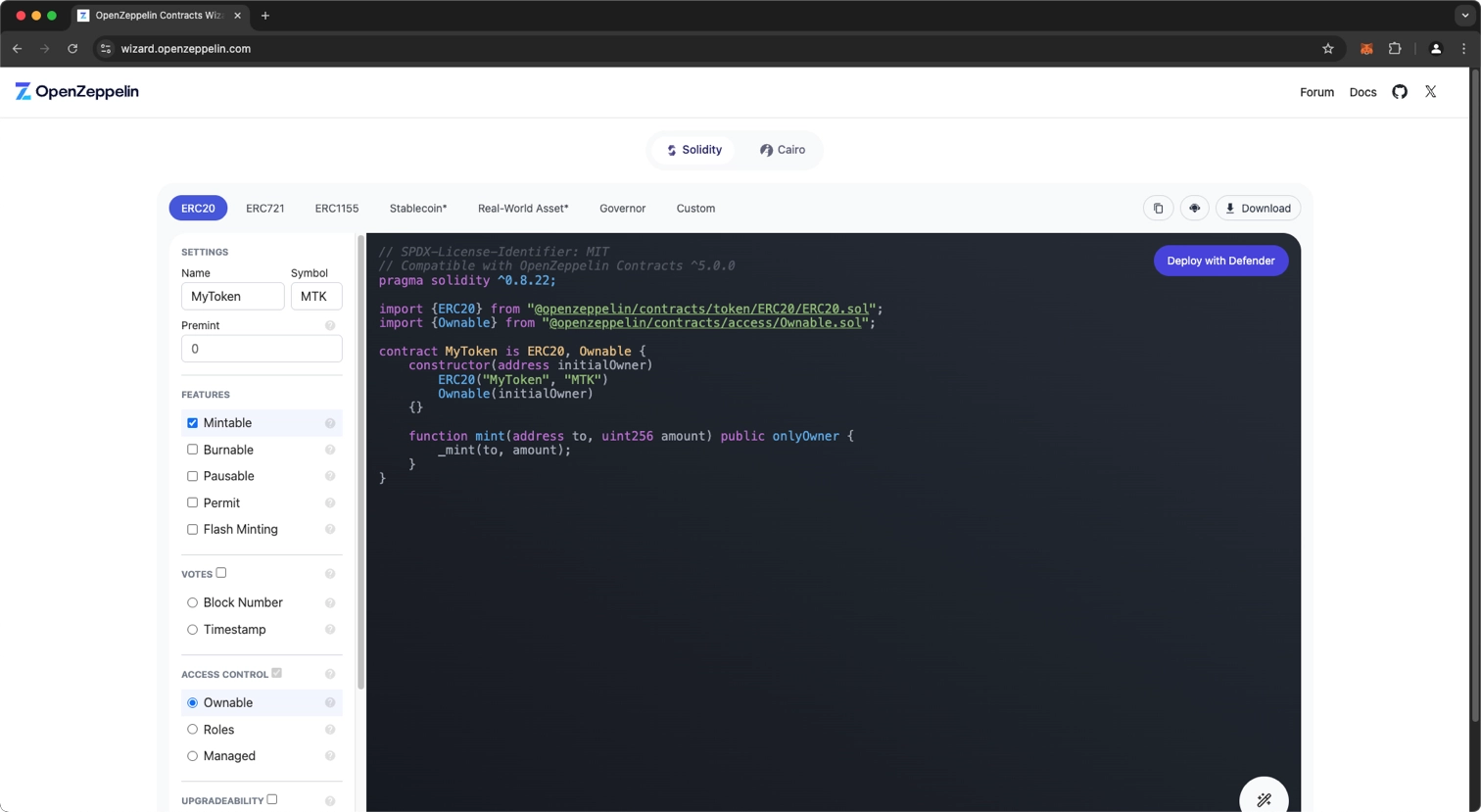
Task: Show help for Timestamp option
Action: 330,630
